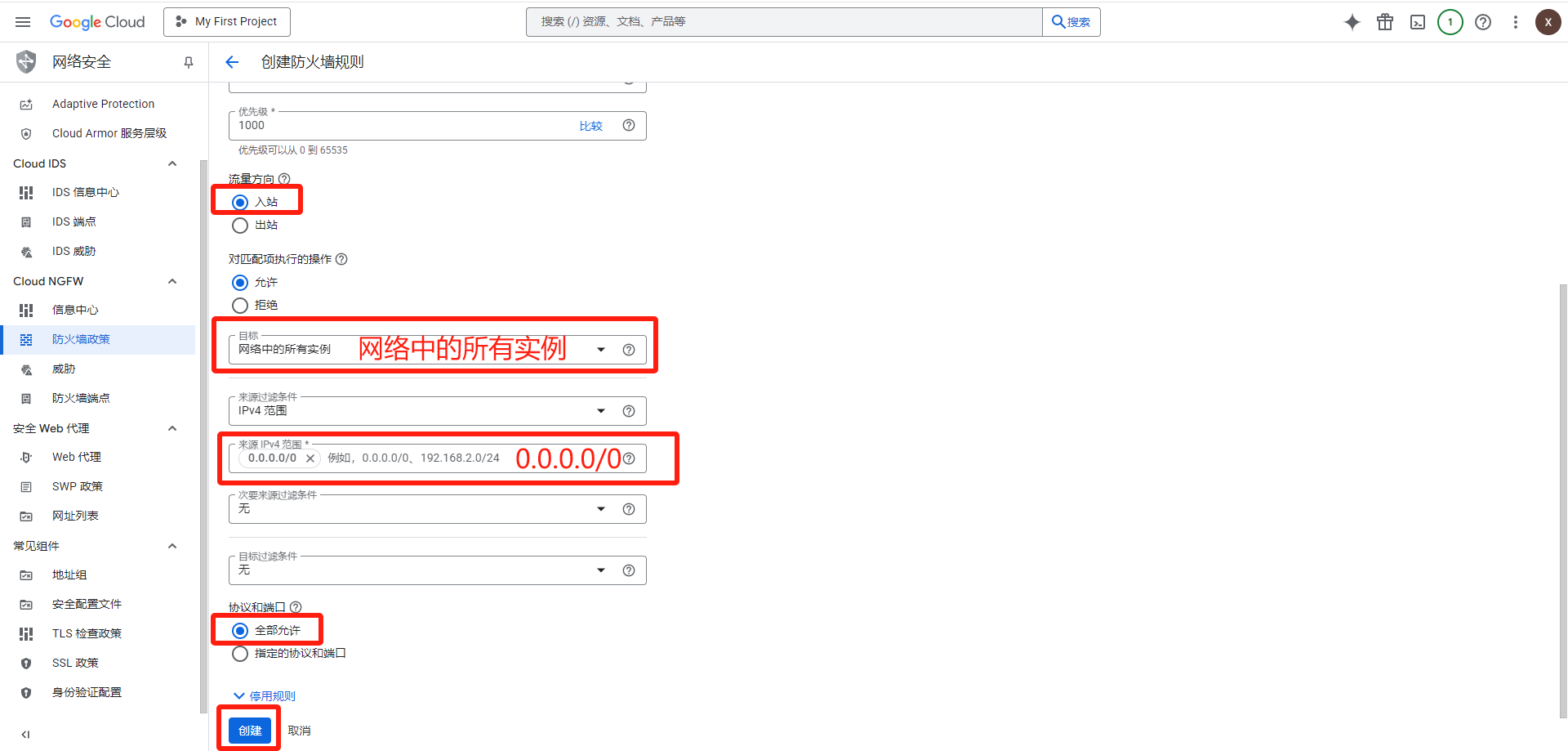The height and width of the screenshot is (751, 1568).
Task: Select 指定的协议和端口 radio button
Action: (240, 653)
